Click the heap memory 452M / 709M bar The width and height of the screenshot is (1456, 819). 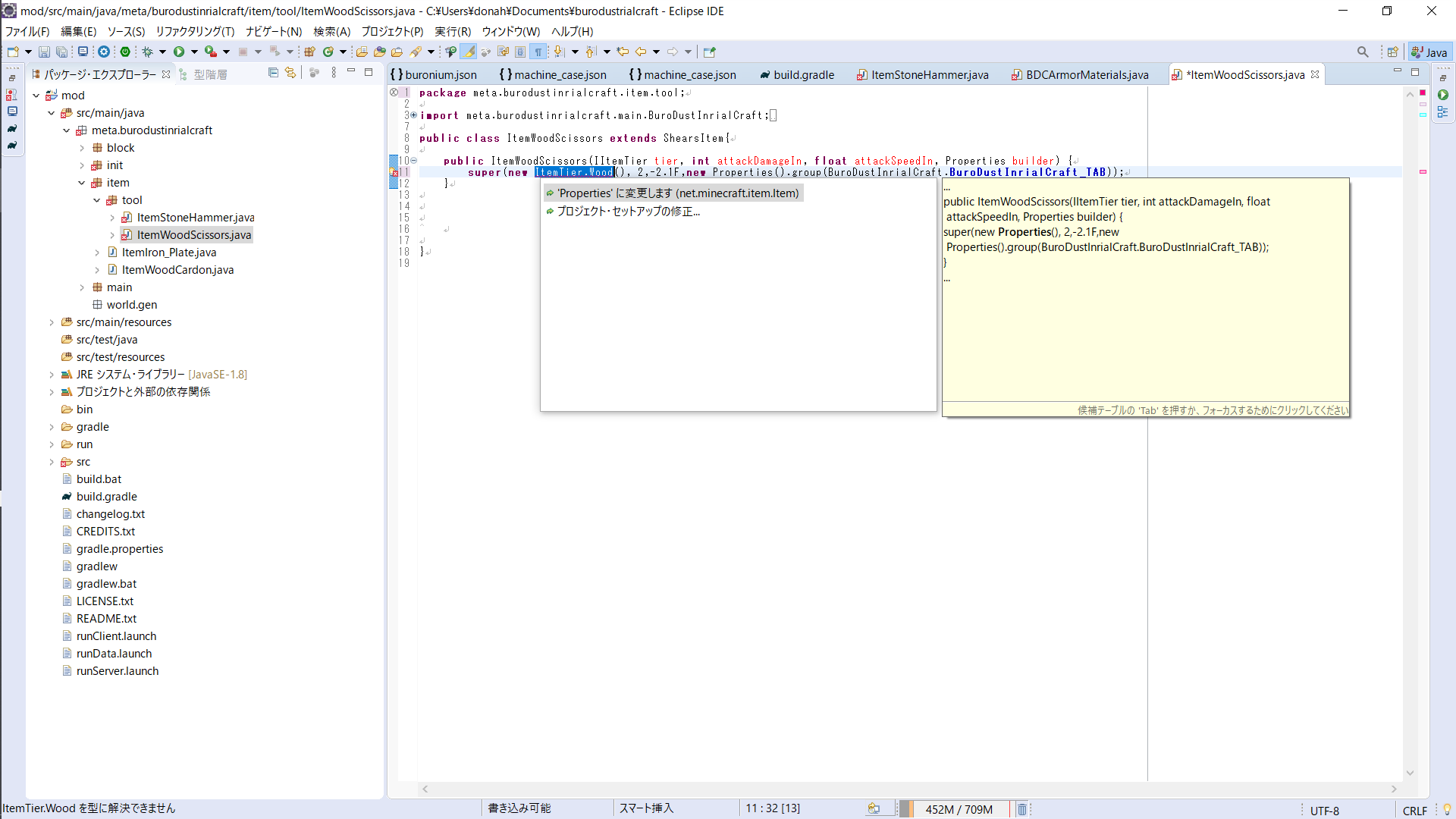959,809
